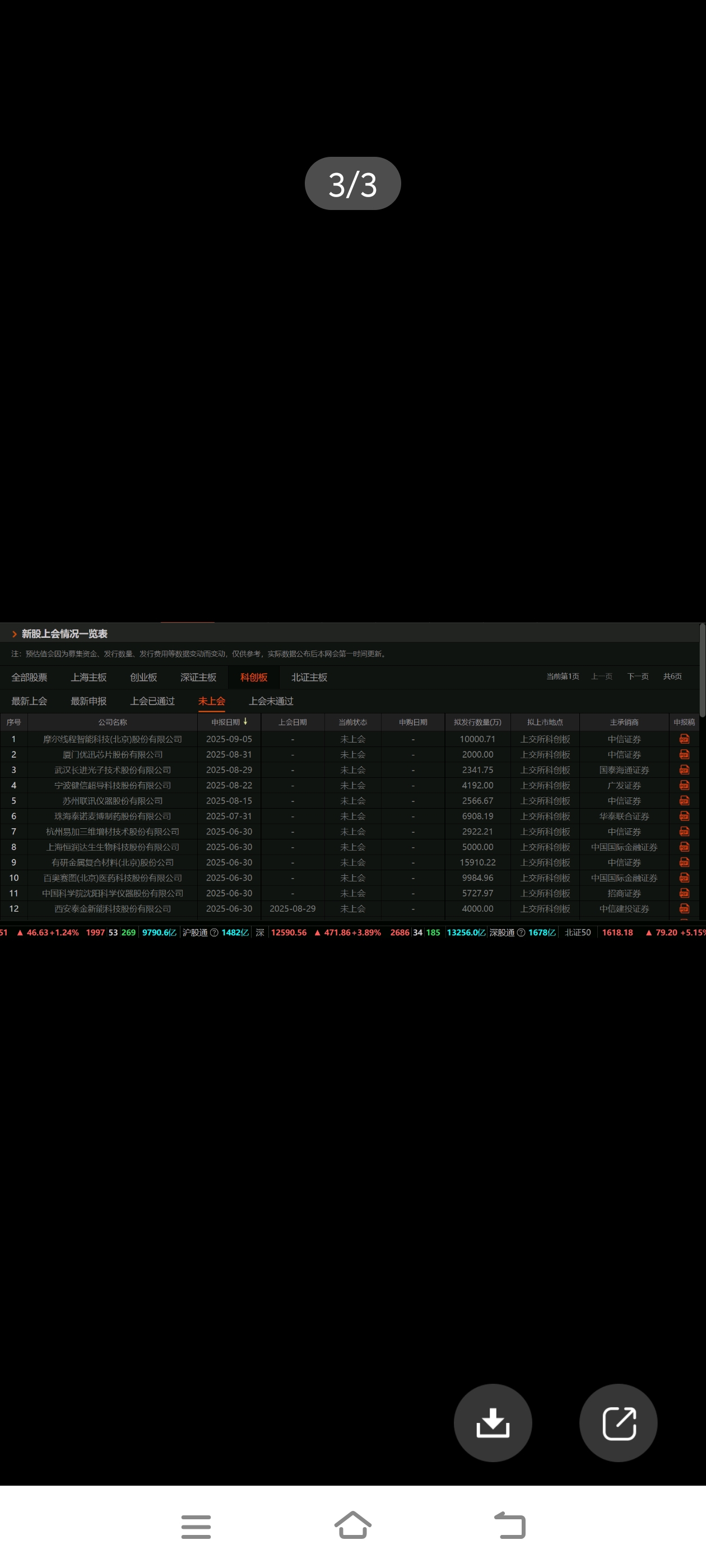Click 拟发行数量(万) column header
Image resolution: width=706 pixels, height=1568 pixels.
[x=477, y=722]
